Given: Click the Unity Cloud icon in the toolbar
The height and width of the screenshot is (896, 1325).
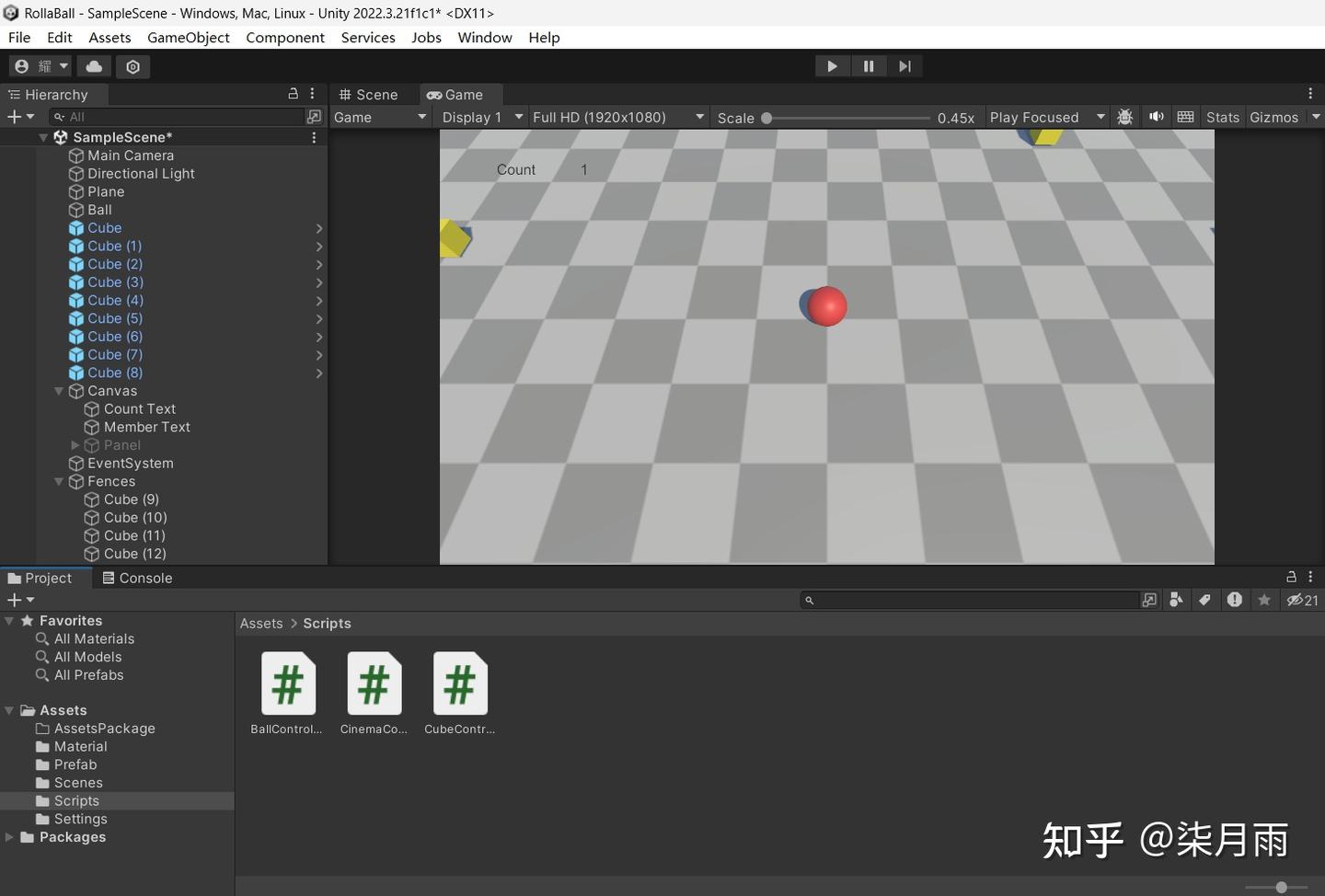Looking at the screenshot, I should click(94, 65).
